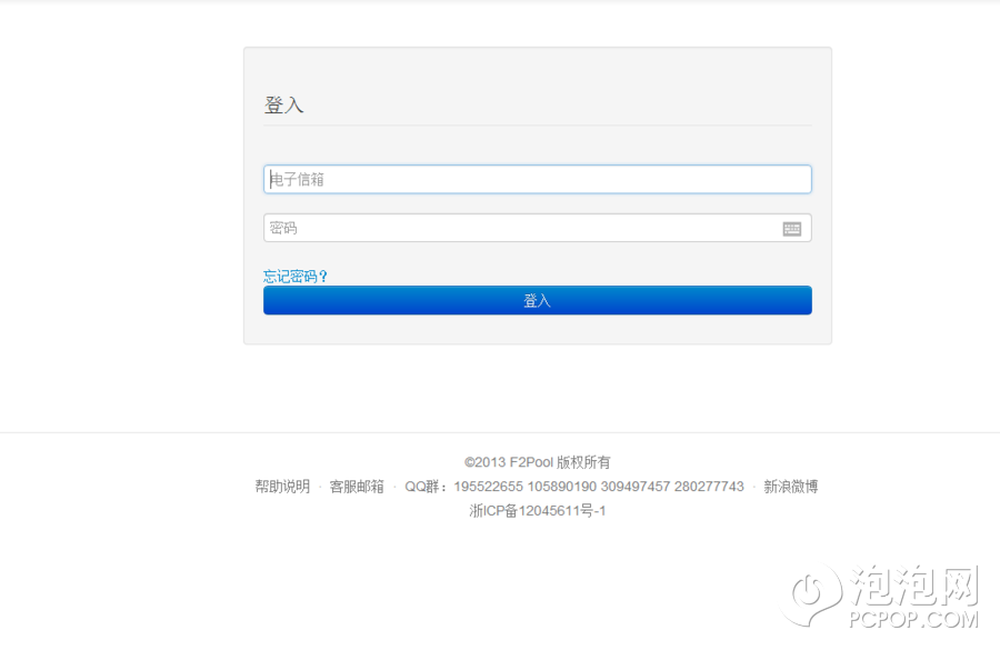Click the 电子信箱 email input field
The image size is (1000, 650).
tap(537, 179)
